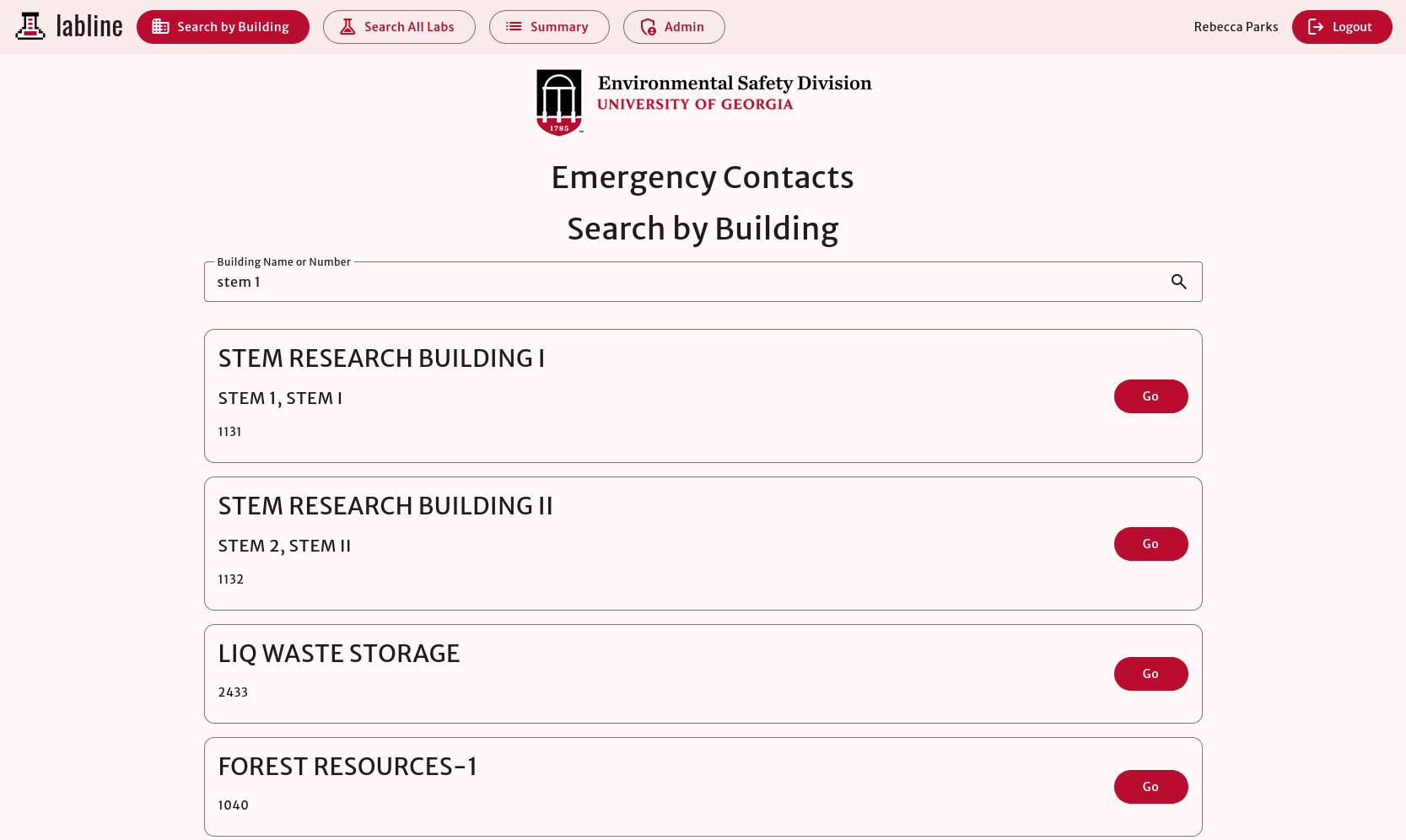Viewport: 1406px width, 840px height.
Task: Click the list icon inside the Summary button
Action: coord(513,26)
